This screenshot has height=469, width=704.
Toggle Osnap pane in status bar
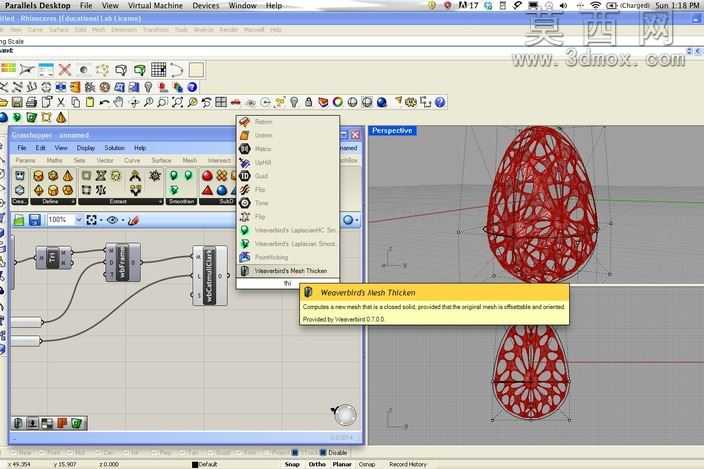click(x=366, y=465)
